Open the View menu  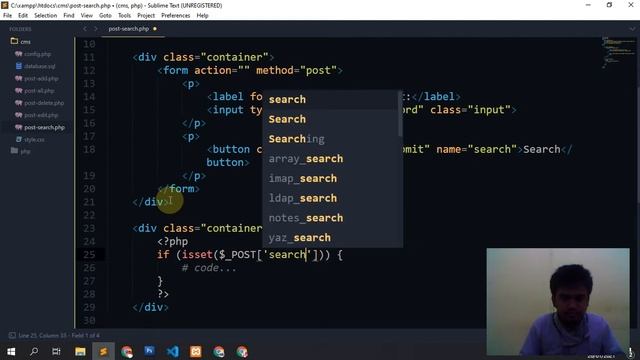pos(87,16)
